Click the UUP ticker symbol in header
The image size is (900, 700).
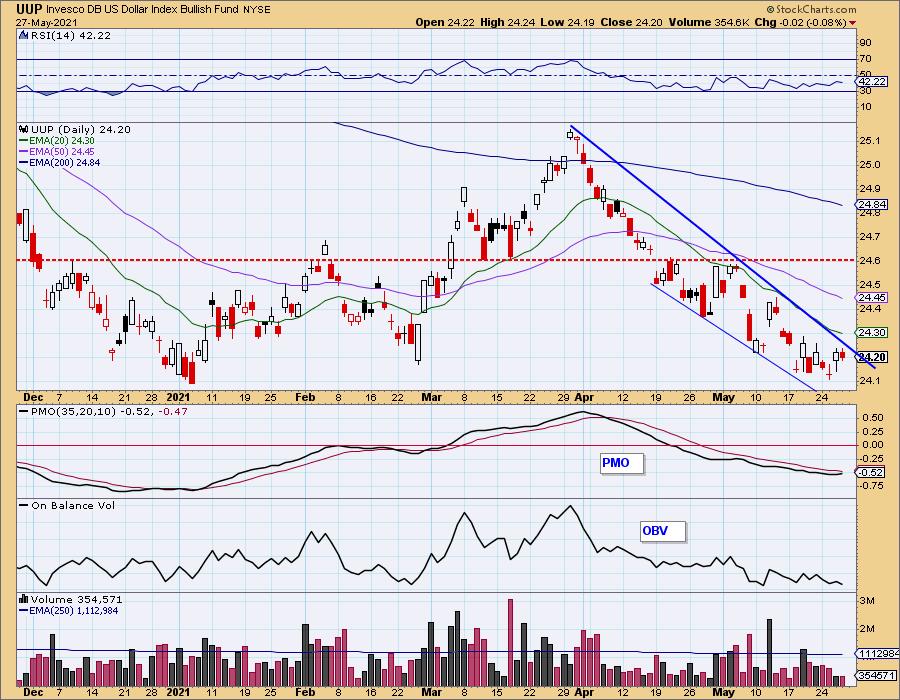pos(29,9)
